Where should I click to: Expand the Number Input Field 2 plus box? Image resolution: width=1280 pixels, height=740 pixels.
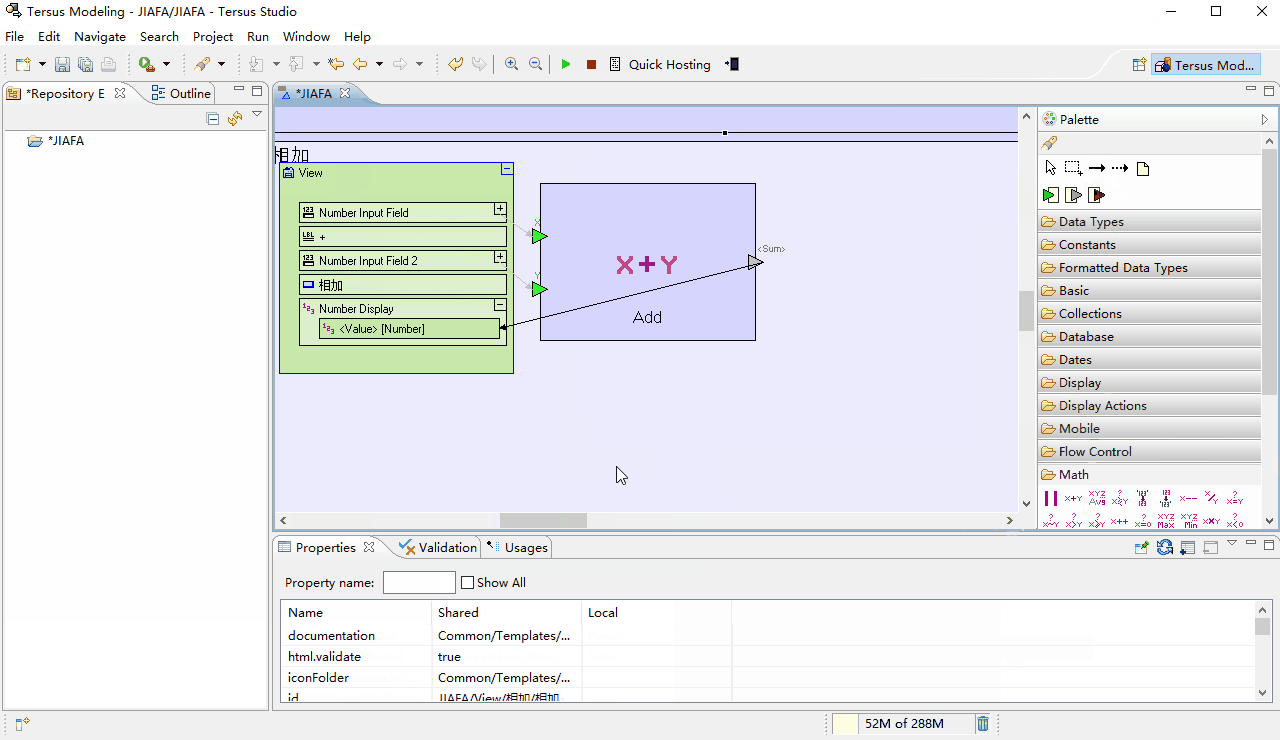coord(500,257)
